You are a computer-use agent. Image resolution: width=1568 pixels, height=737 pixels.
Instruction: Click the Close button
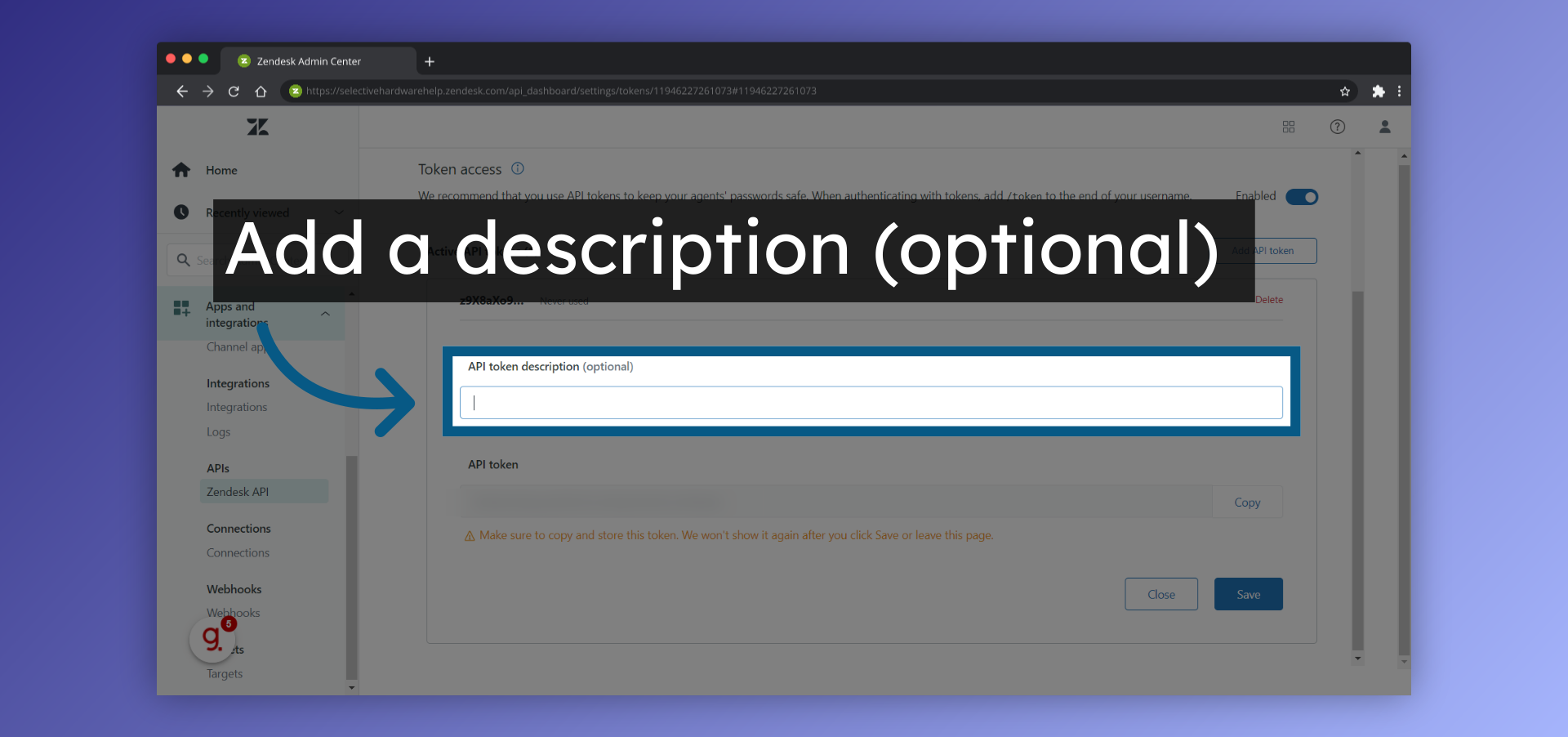(x=1161, y=594)
